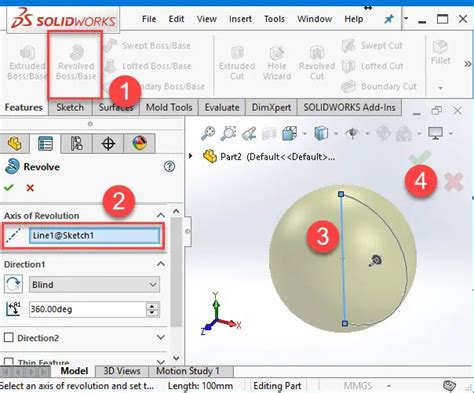
Task: Click the MMGS unit system in status bar
Action: [357, 386]
